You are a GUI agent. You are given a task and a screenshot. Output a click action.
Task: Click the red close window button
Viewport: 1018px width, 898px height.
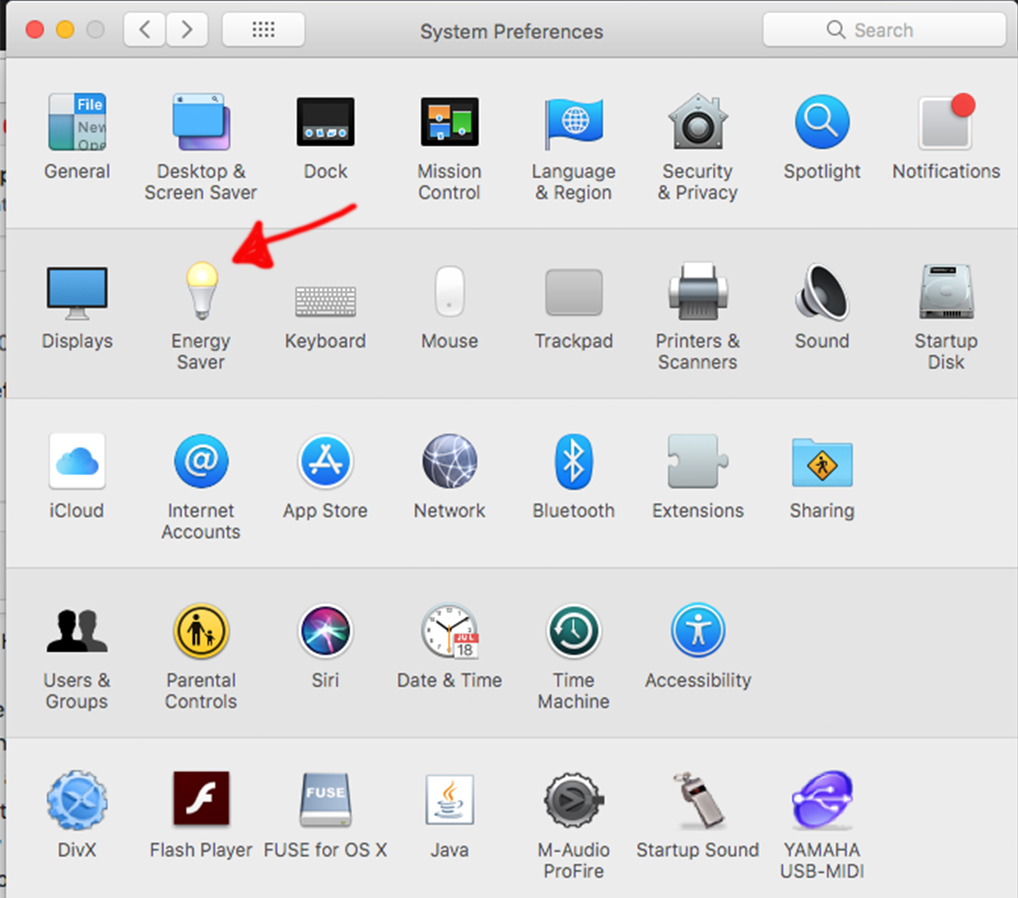coord(35,29)
